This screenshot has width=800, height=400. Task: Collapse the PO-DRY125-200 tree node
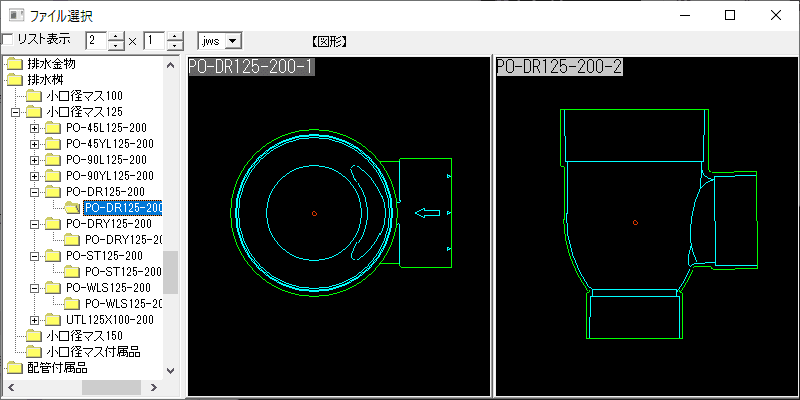[x=35, y=224]
